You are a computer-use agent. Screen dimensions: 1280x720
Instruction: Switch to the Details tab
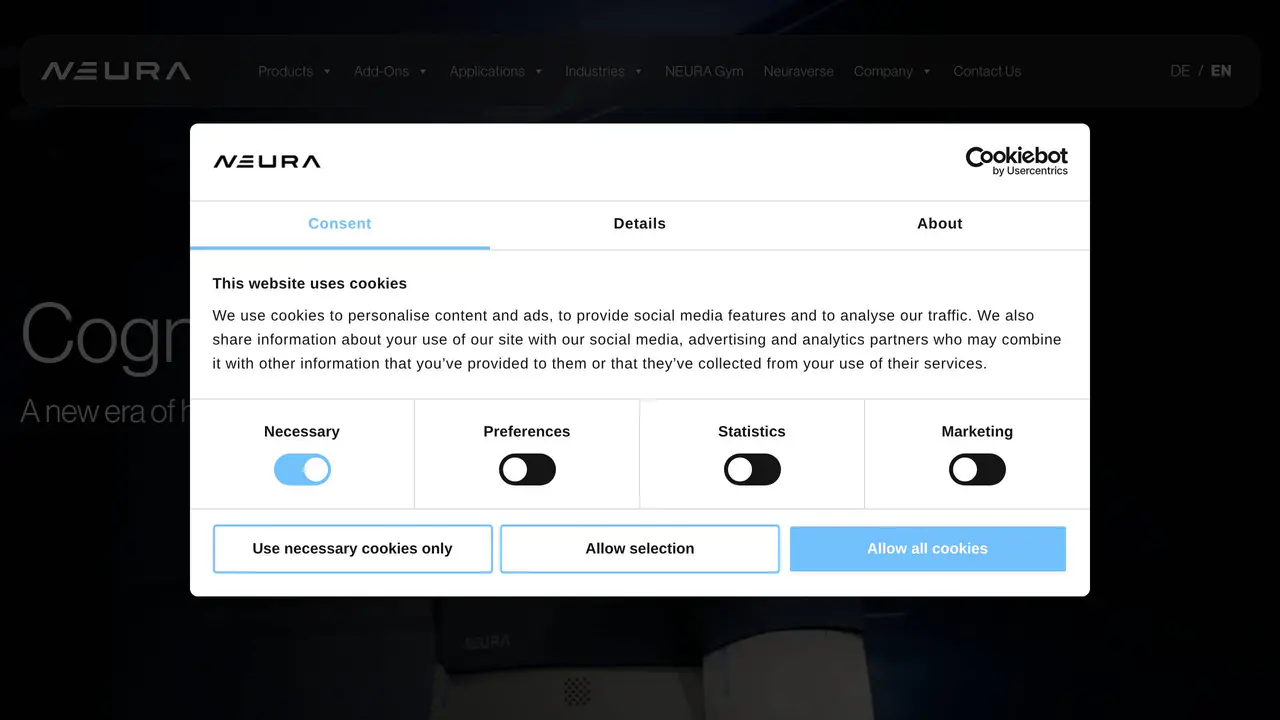click(640, 224)
